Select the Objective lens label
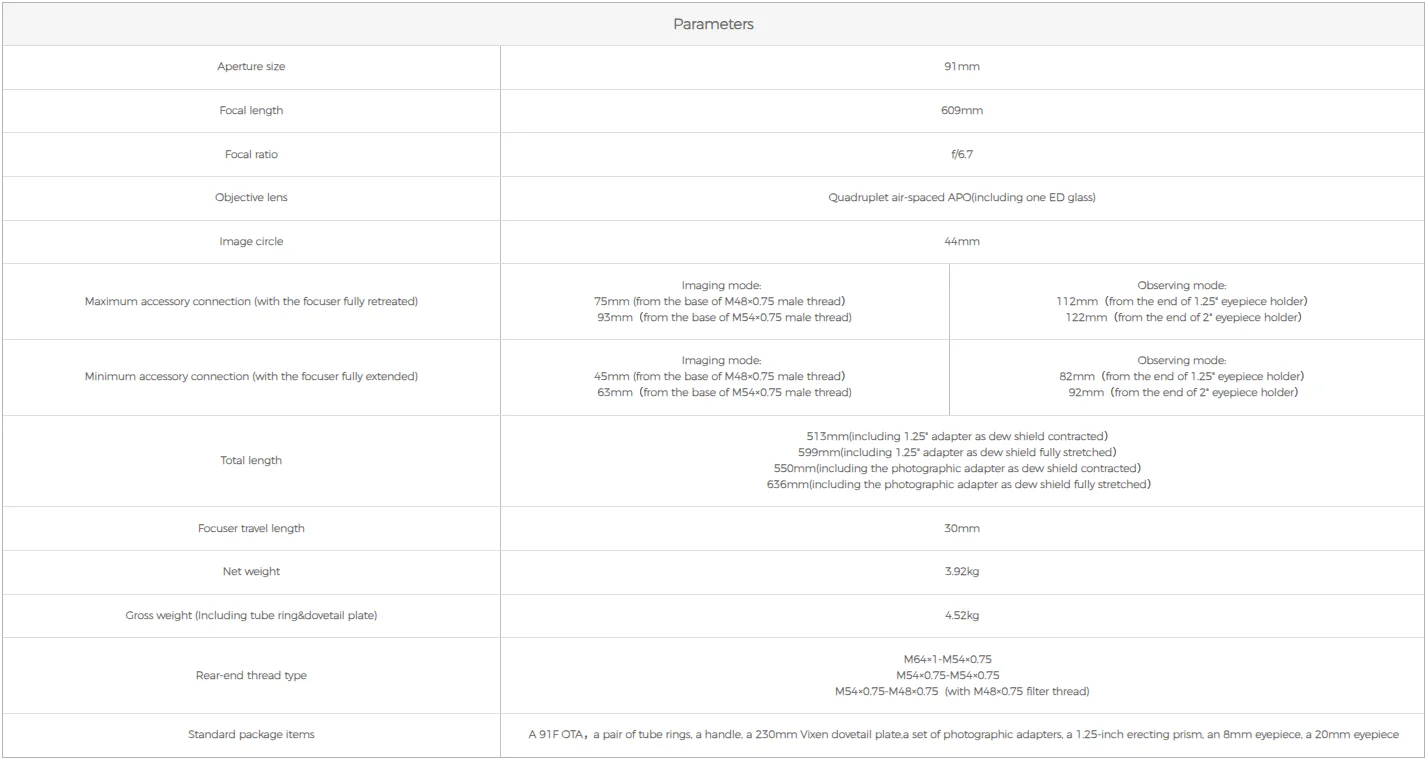The image size is (1428, 759). pyautogui.click(x=251, y=198)
